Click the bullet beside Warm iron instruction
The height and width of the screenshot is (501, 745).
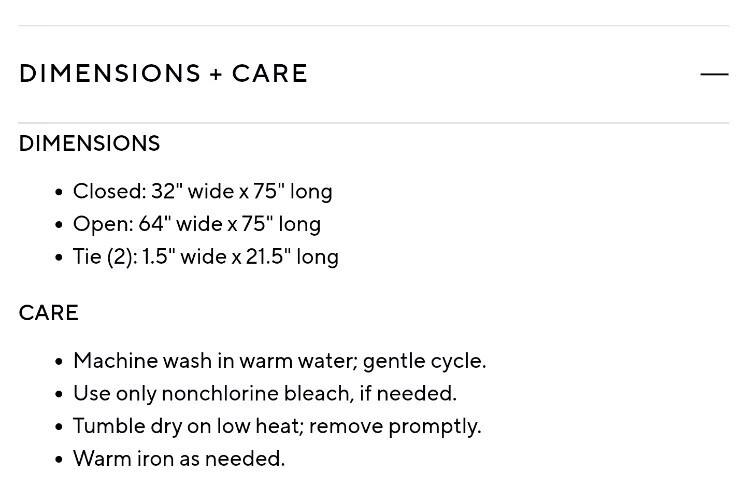[59, 460]
